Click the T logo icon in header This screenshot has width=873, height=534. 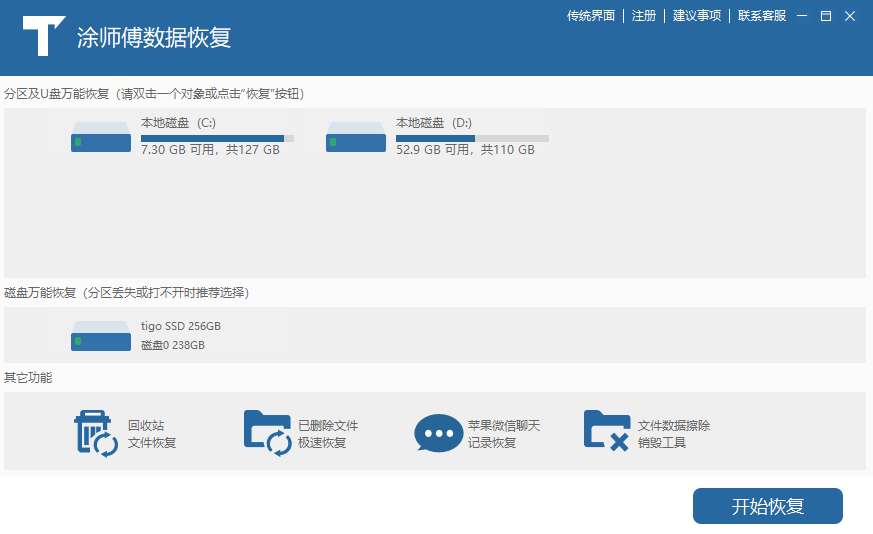(x=44, y=36)
